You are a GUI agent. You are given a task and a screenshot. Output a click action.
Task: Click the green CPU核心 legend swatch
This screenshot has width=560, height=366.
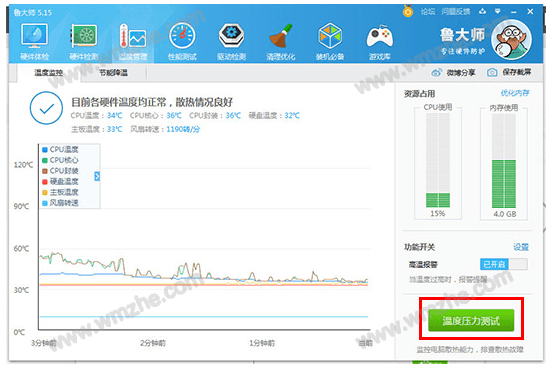45,161
